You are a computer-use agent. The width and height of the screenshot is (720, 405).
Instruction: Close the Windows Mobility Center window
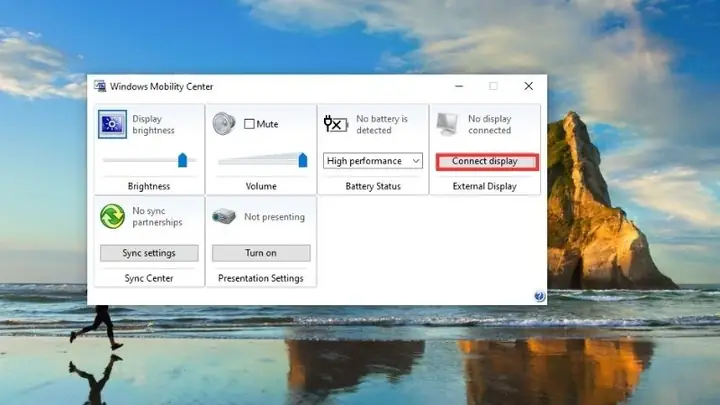point(529,86)
